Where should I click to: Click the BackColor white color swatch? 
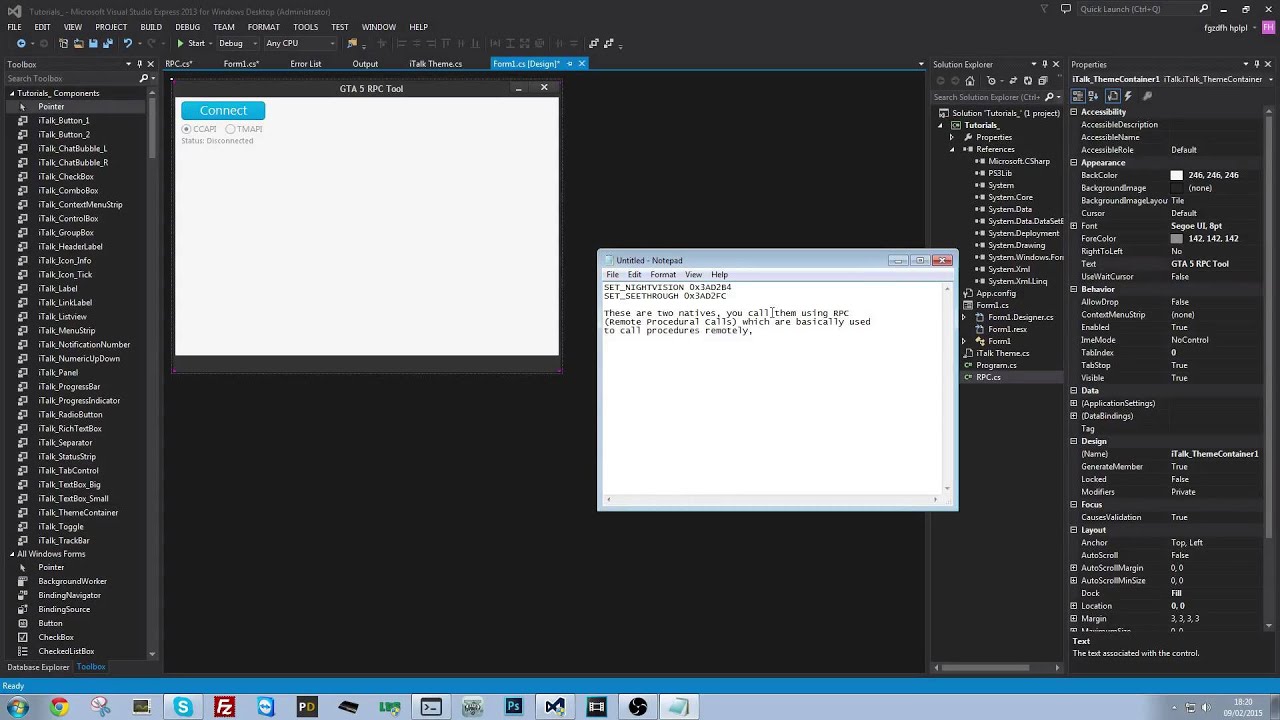point(1177,175)
